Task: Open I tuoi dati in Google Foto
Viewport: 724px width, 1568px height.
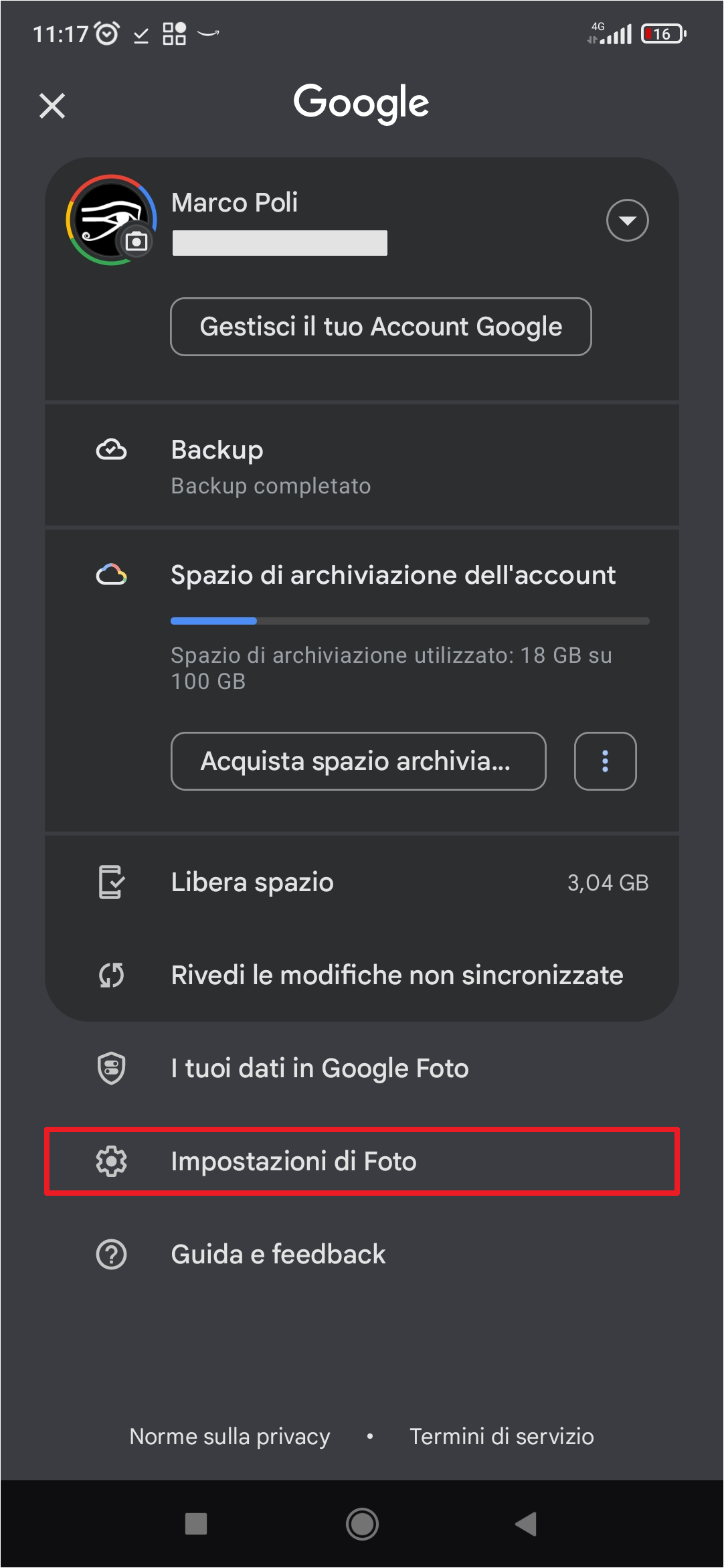Action: pyautogui.click(x=320, y=1068)
